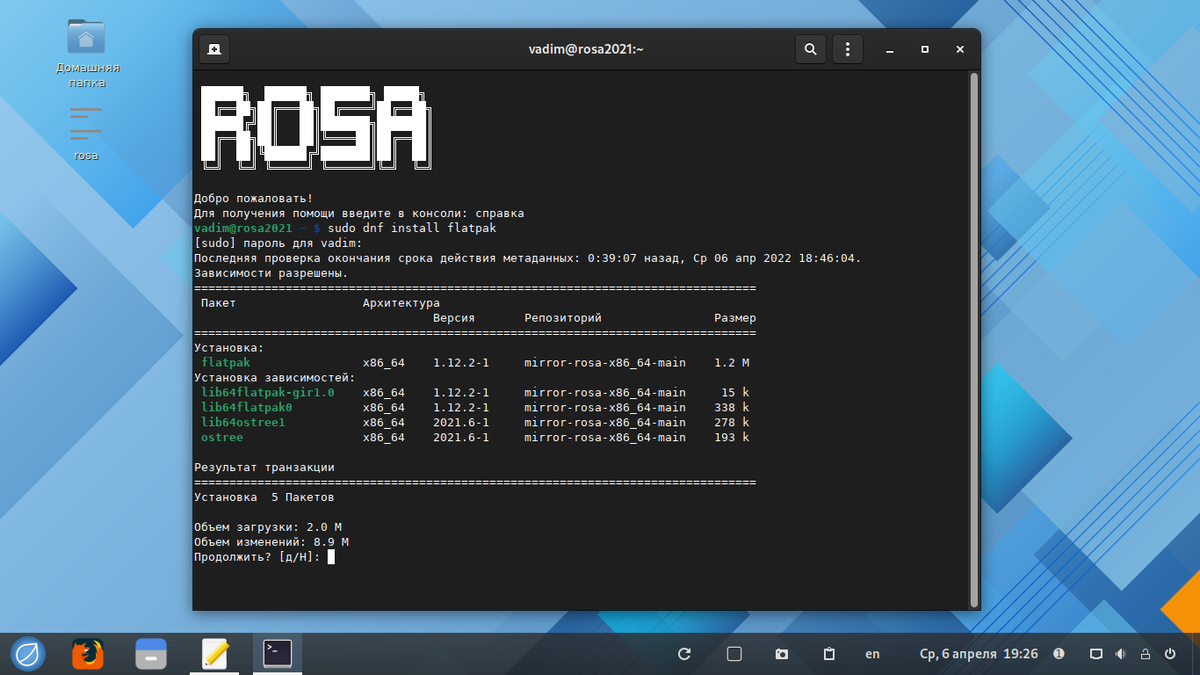Open the file manager from taskbar
The height and width of the screenshot is (675, 1200).
pyautogui.click(x=151, y=654)
